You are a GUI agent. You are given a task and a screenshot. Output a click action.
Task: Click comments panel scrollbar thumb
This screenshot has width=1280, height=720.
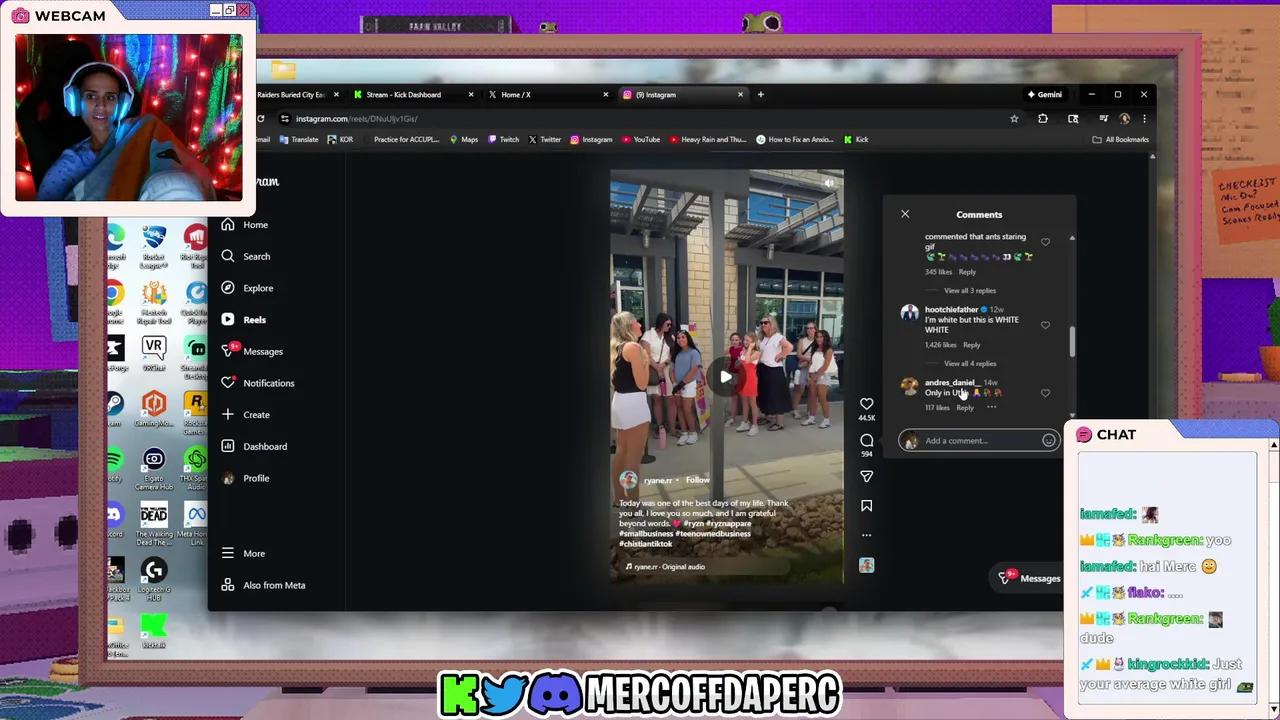pyautogui.click(x=1072, y=341)
